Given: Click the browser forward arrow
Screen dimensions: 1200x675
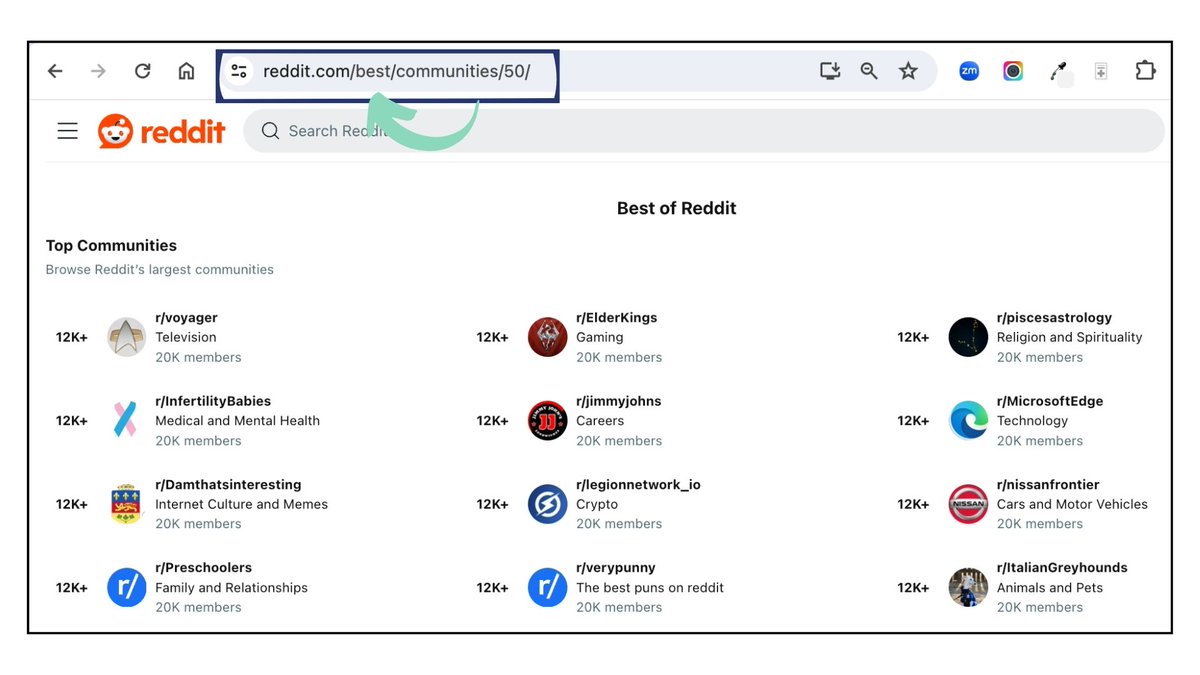Looking at the screenshot, I should tap(98, 71).
